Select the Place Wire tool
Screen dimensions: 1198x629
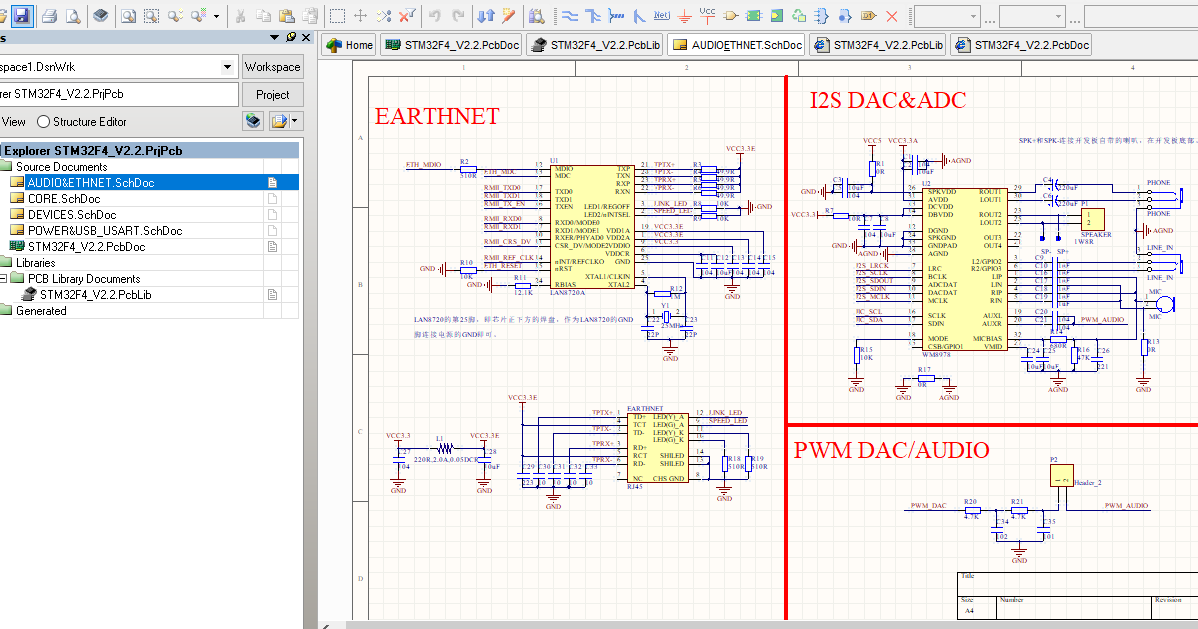point(570,15)
